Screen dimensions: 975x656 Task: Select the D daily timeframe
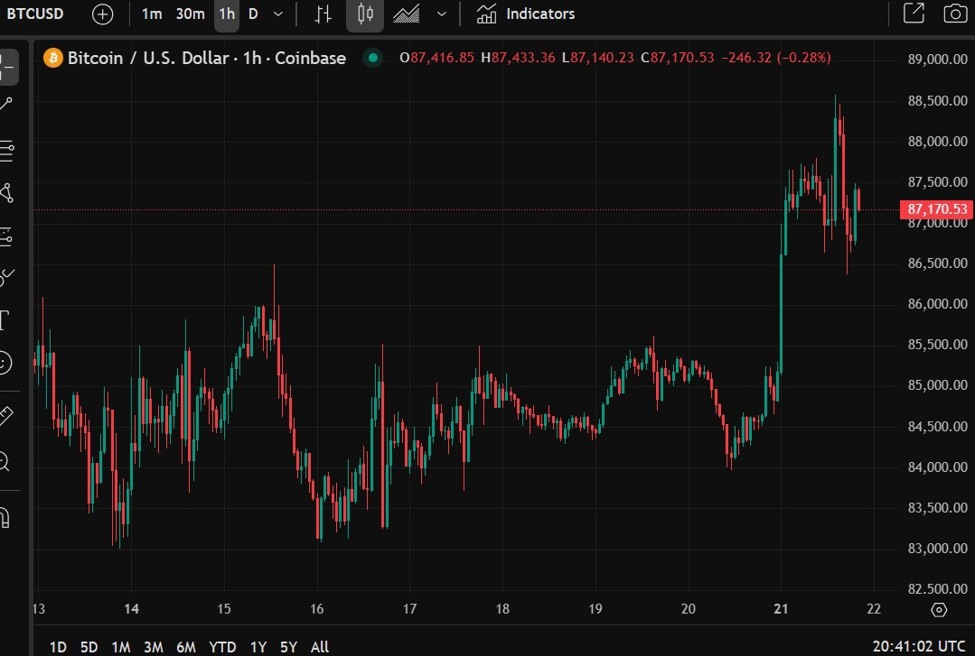coord(253,14)
